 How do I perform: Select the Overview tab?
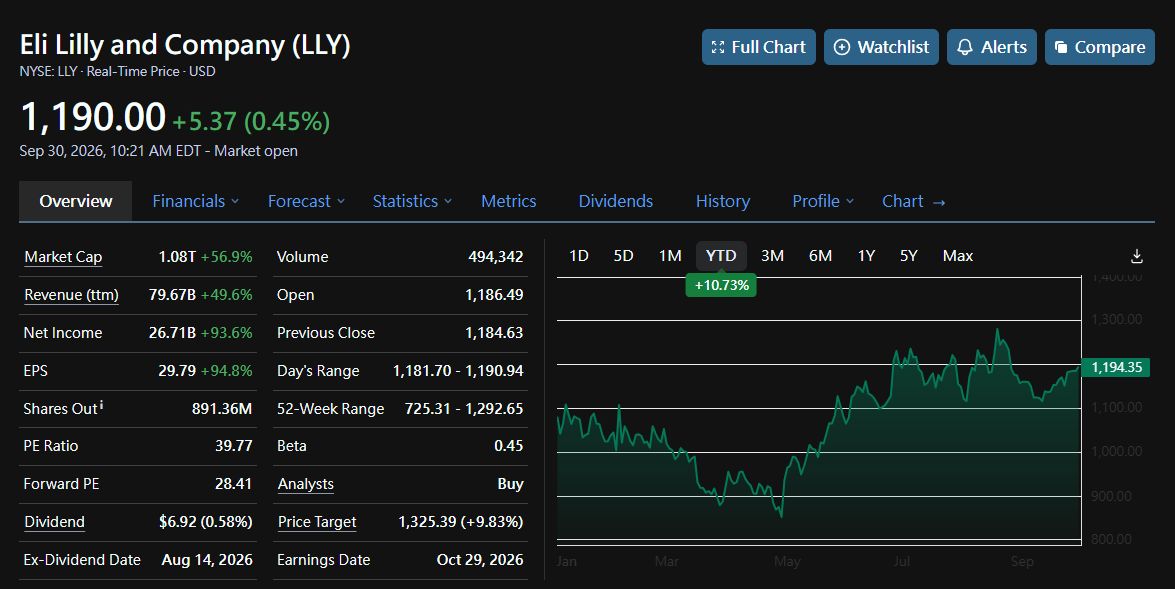click(76, 202)
